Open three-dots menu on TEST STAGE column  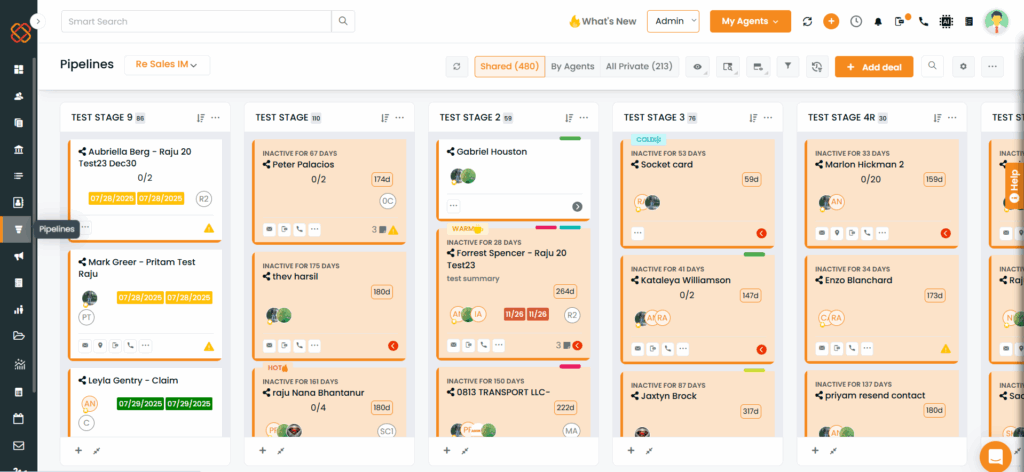coord(400,118)
